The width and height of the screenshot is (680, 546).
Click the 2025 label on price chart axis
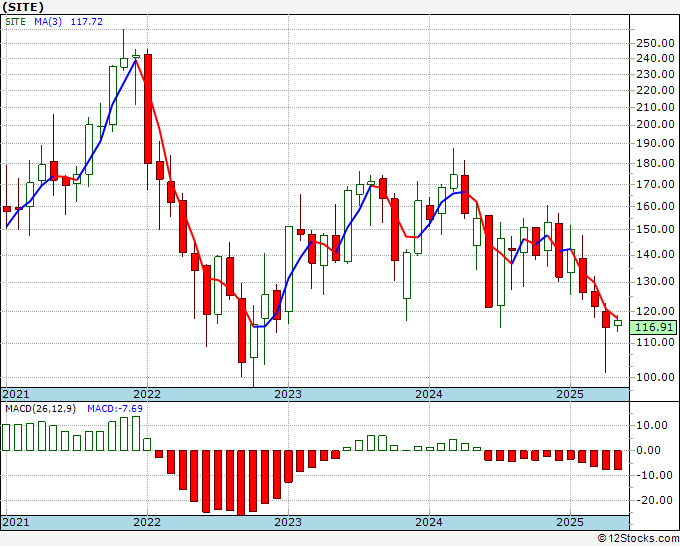pos(570,394)
